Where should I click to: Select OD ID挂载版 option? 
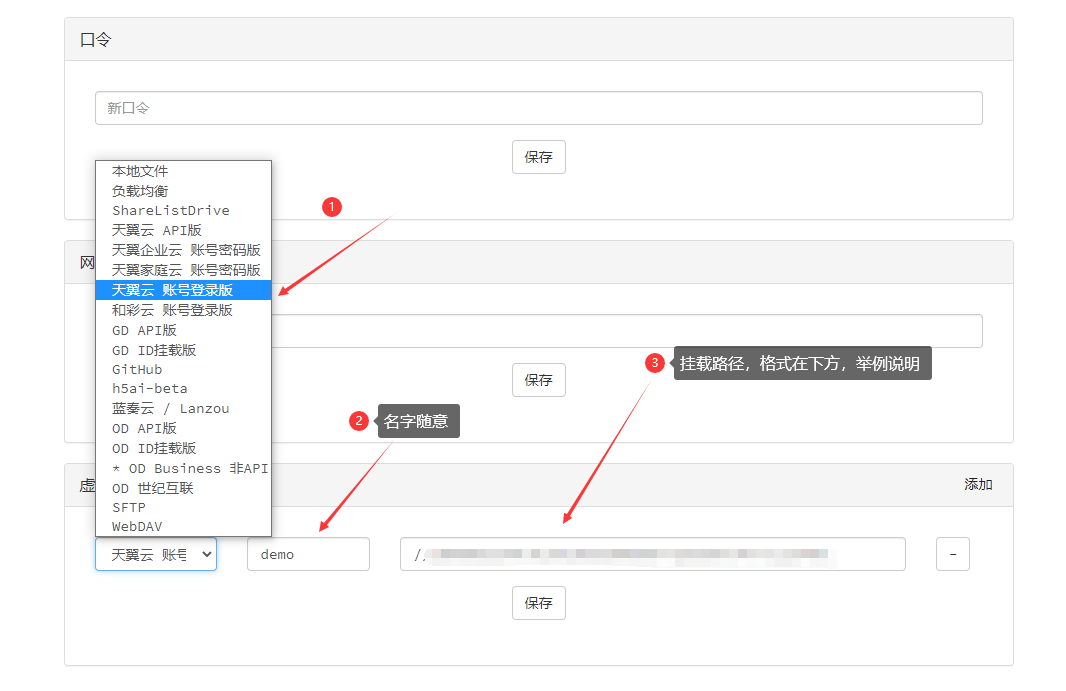tap(184, 448)
